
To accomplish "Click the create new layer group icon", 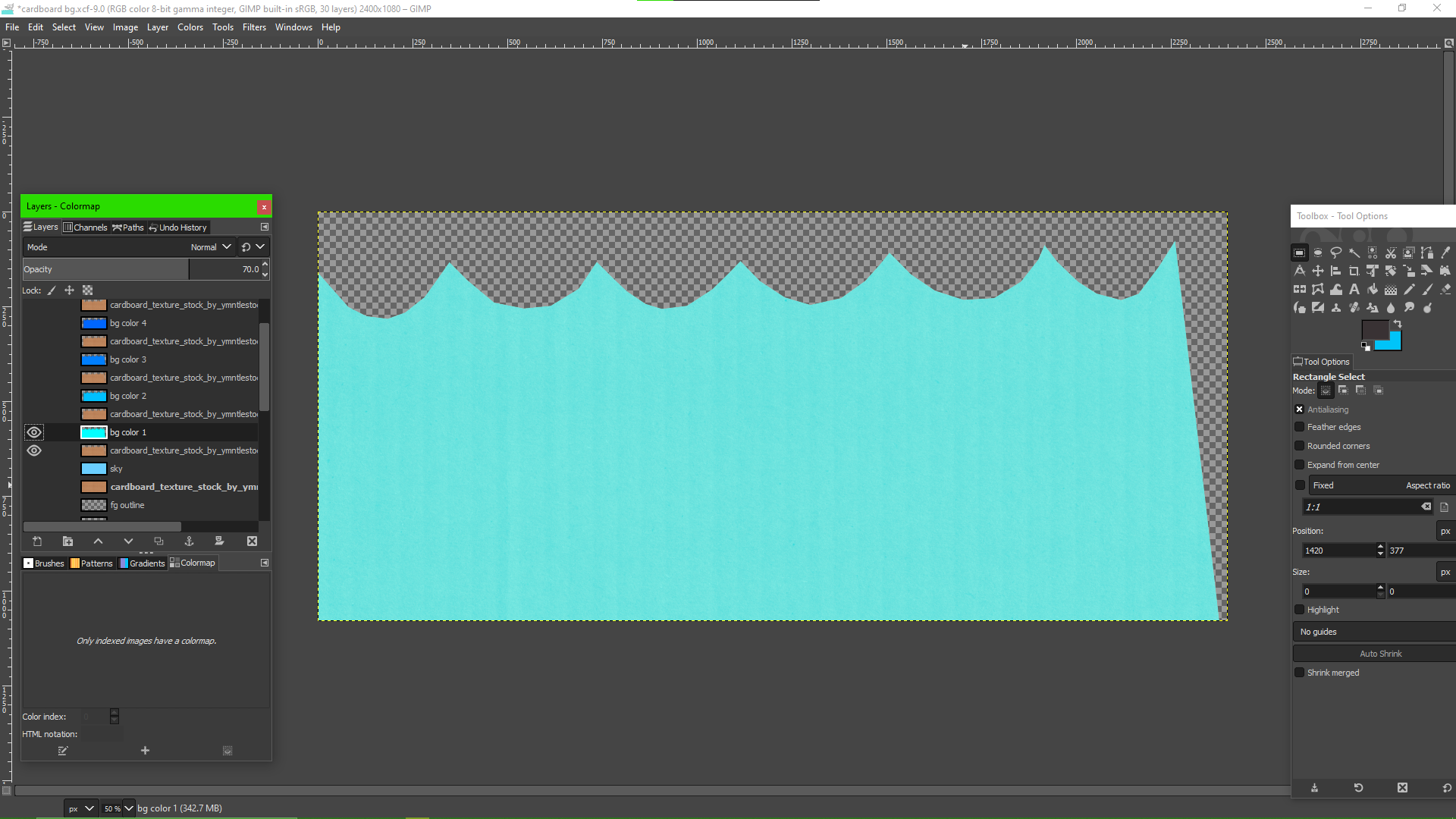I will pyautogui.click(x=67, y=541).
